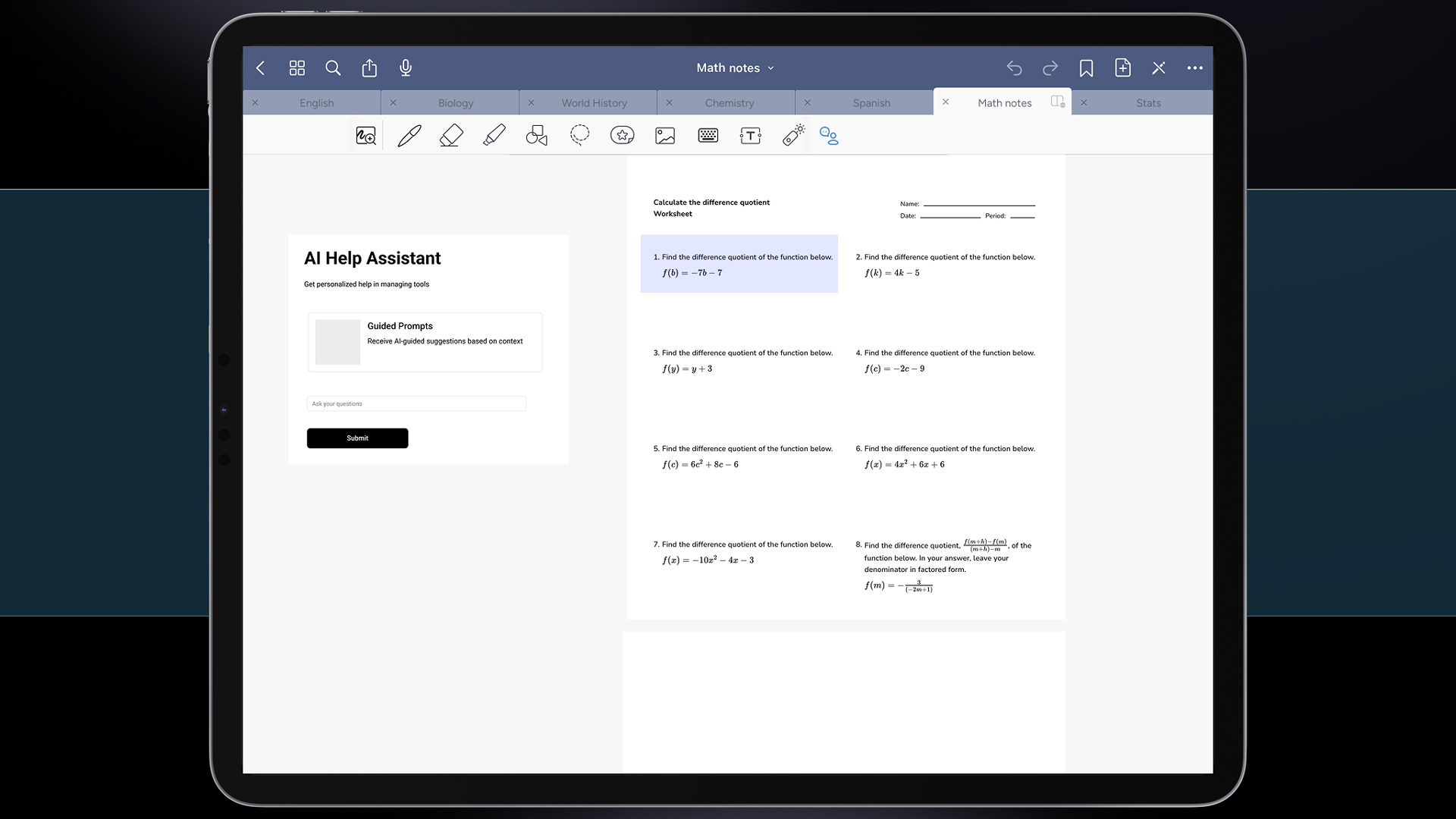Toggle split view on Math notes tab
This screenshot has height=819, width=1456.
click(1058, 102)
